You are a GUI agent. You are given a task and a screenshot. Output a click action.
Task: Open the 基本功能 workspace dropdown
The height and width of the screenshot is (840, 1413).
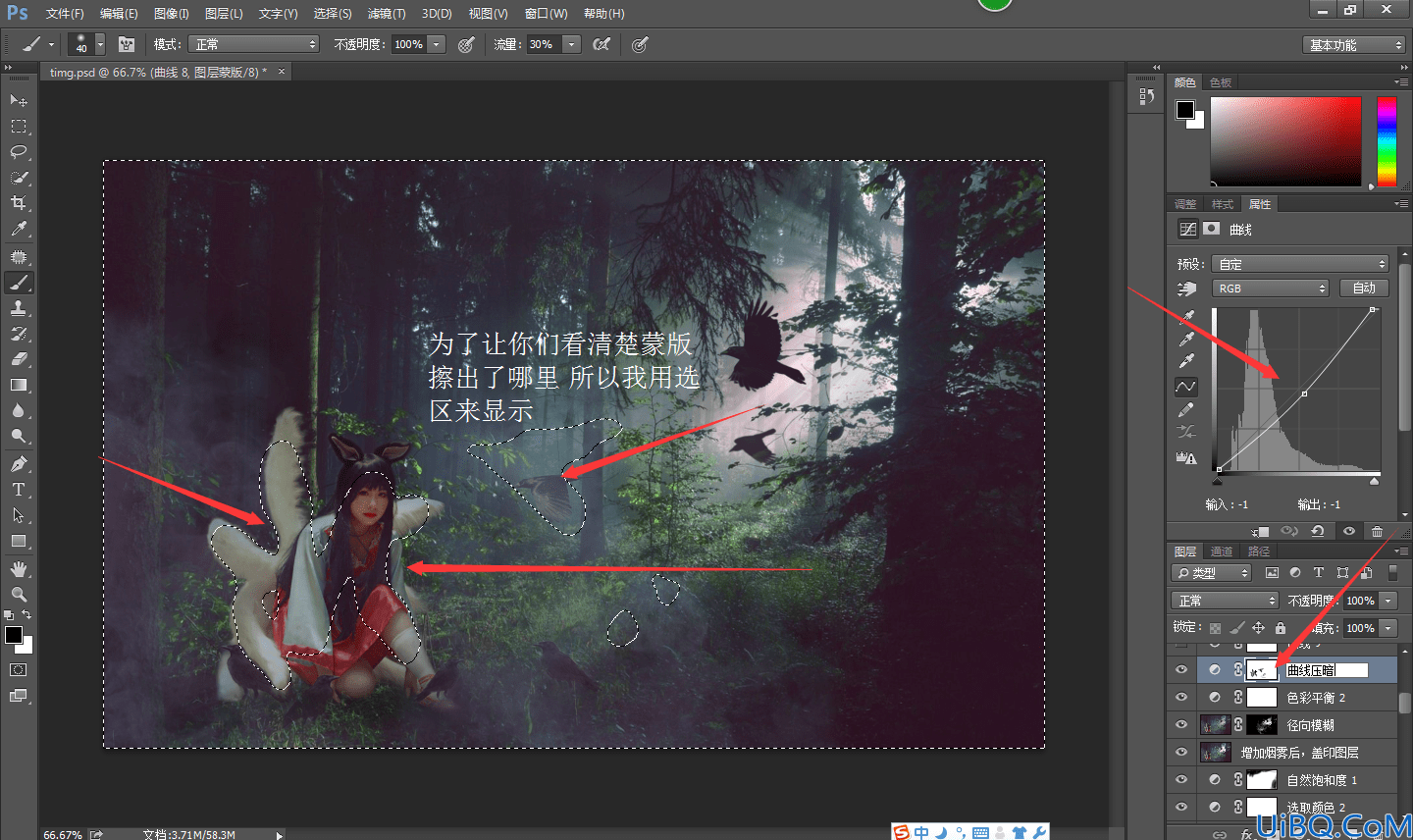pos(1354,45)
